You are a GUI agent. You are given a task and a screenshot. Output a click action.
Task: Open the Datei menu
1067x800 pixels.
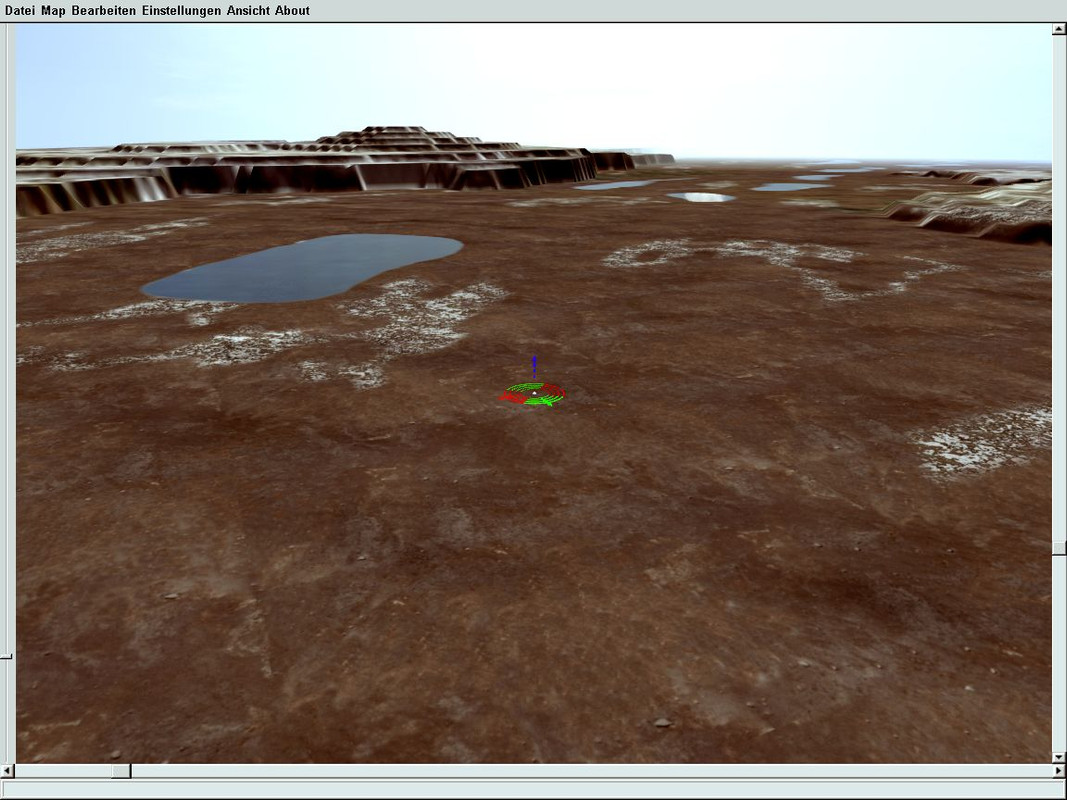coord(20,10)
